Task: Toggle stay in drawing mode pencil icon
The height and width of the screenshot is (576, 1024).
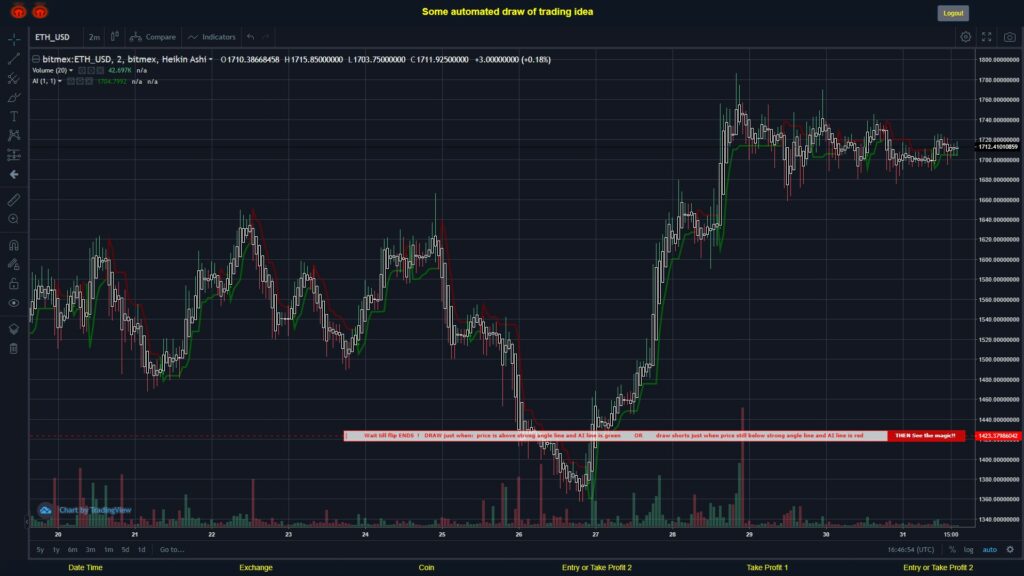Action: click(14, 264)
